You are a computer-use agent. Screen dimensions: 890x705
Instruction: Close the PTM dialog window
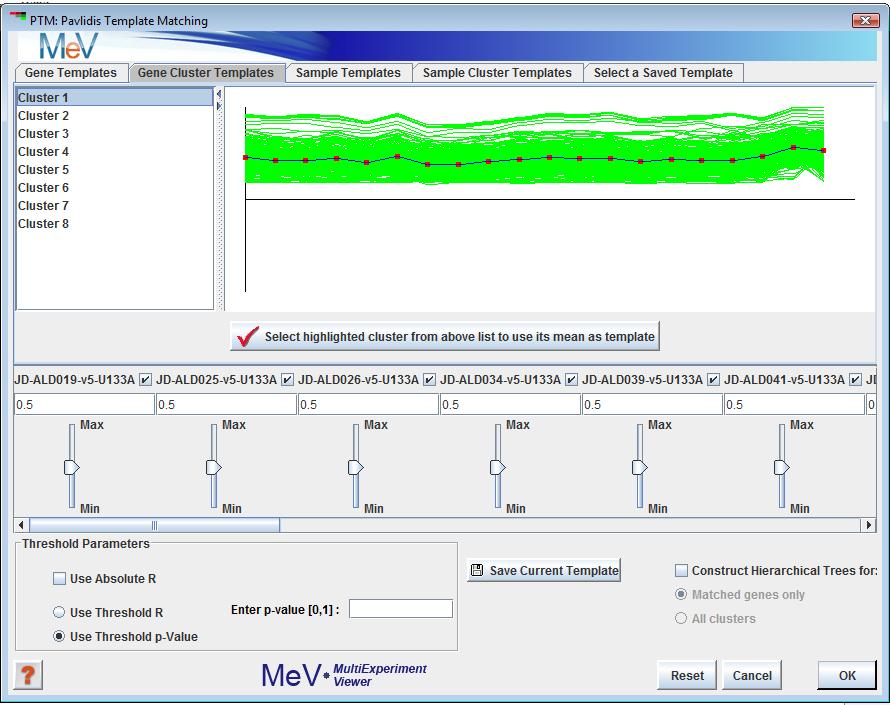coord(865,21)
